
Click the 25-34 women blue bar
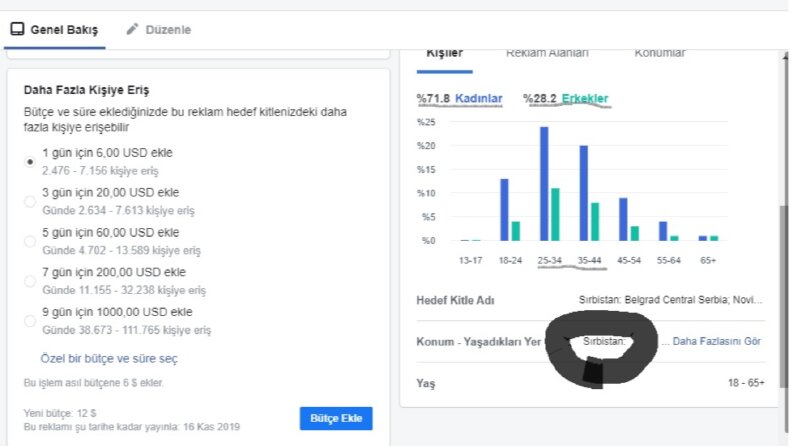[x=544, y=184]
